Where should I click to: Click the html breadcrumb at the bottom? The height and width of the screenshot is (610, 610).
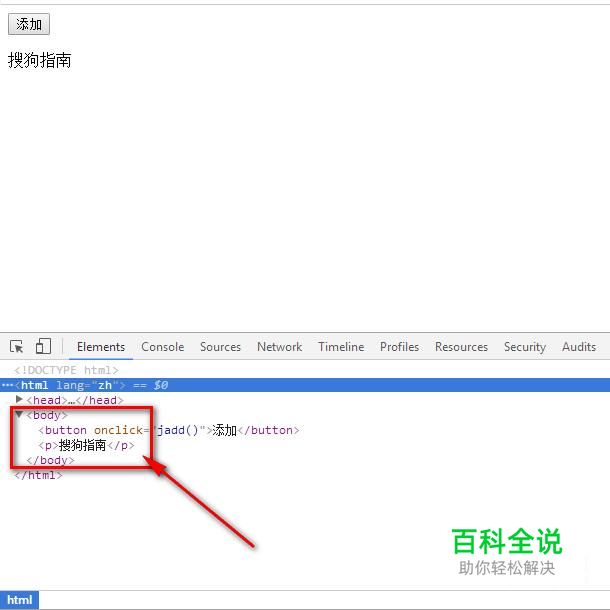(x=19, y=600)
